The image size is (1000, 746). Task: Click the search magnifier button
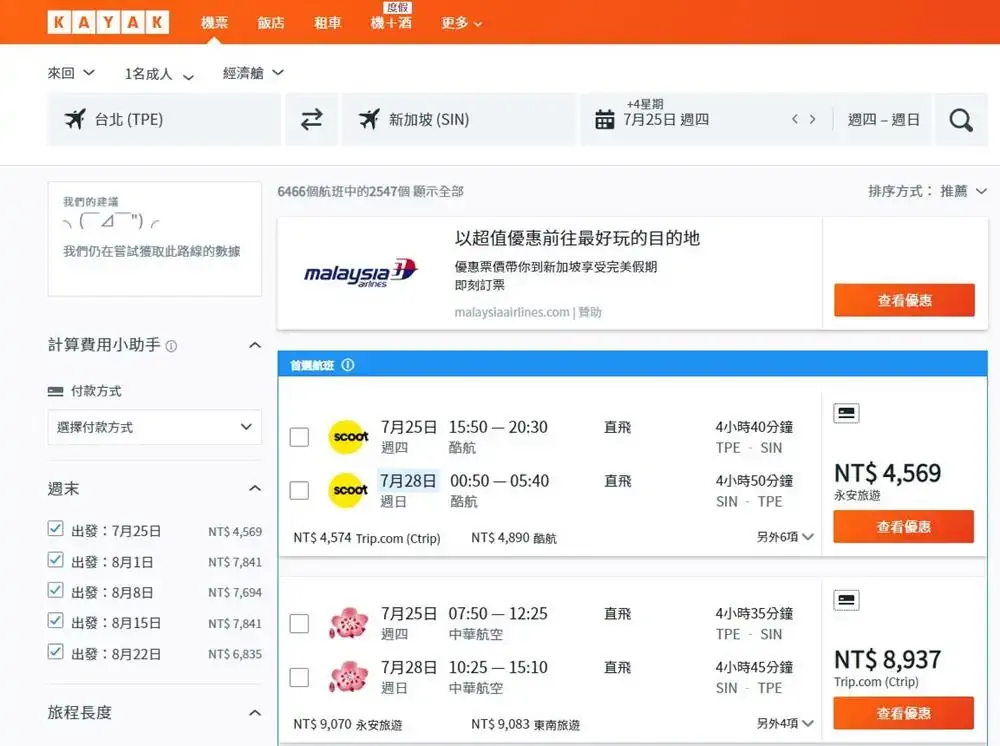[960, 119]
